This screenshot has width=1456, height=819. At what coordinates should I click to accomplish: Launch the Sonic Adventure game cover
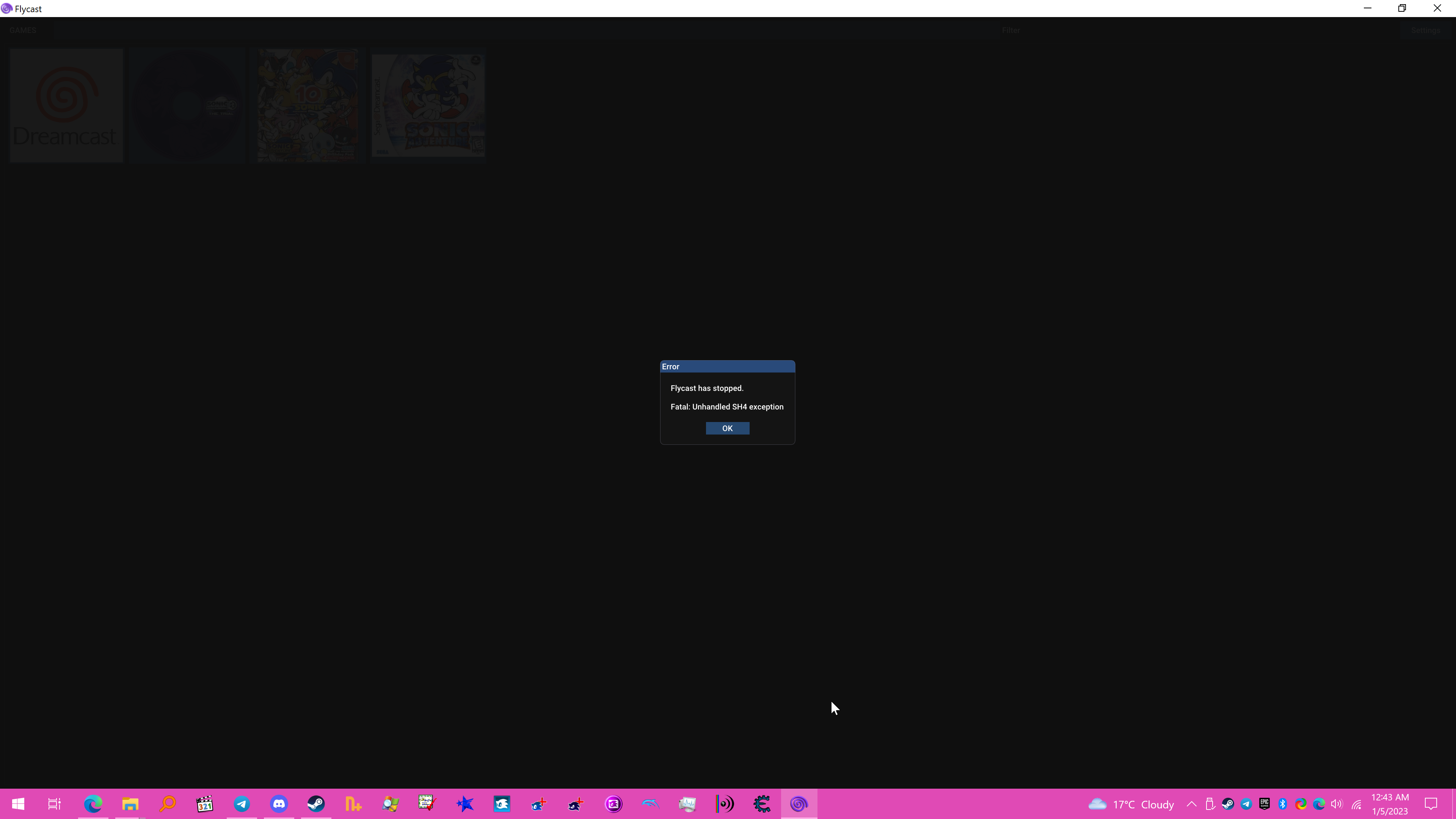[x=428, y=105]
